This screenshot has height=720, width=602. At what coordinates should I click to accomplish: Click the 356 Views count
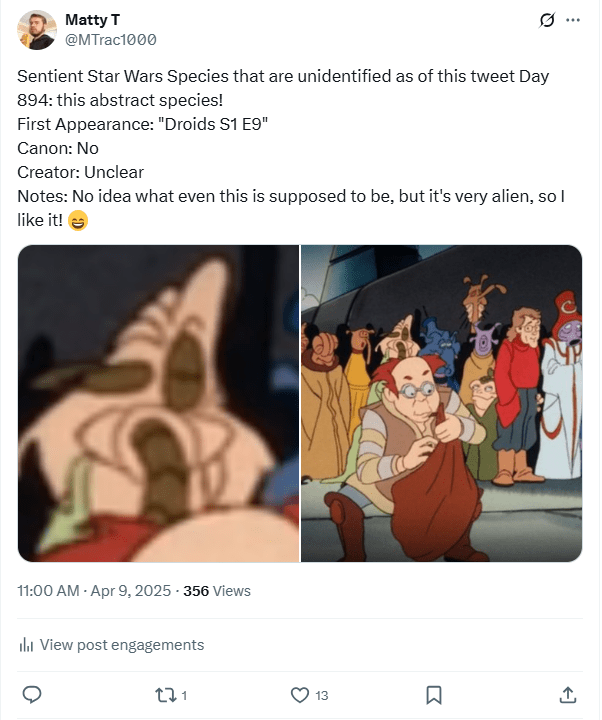click(x=217, y=591)
